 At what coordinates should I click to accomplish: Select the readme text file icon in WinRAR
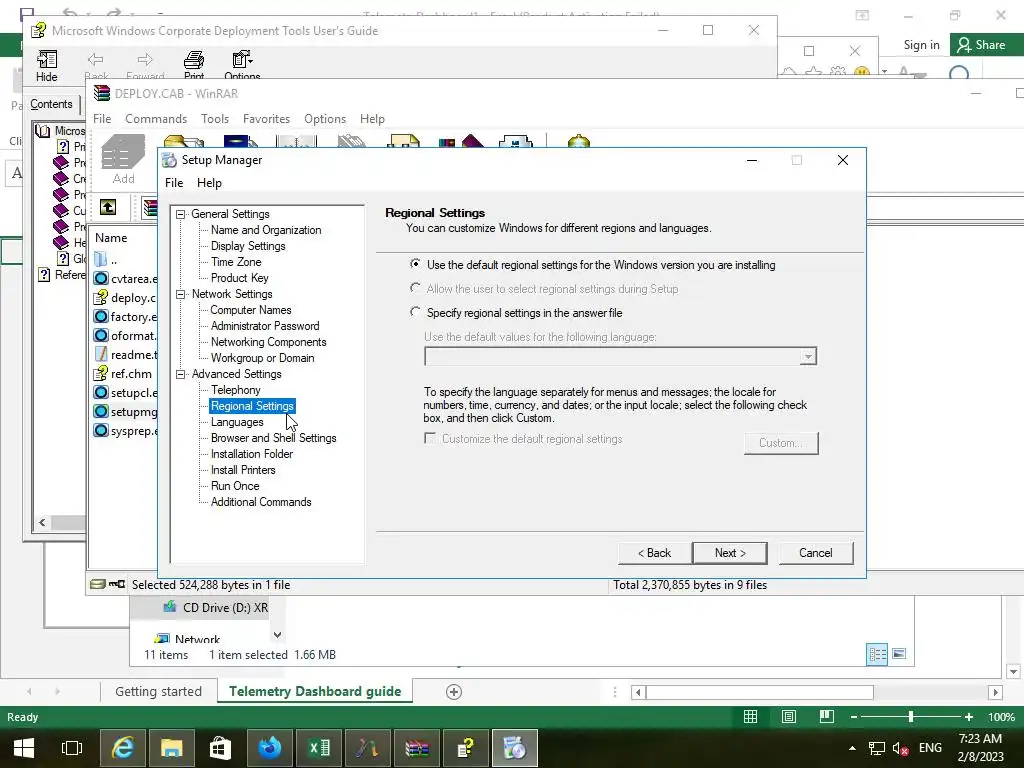[101, 355]
